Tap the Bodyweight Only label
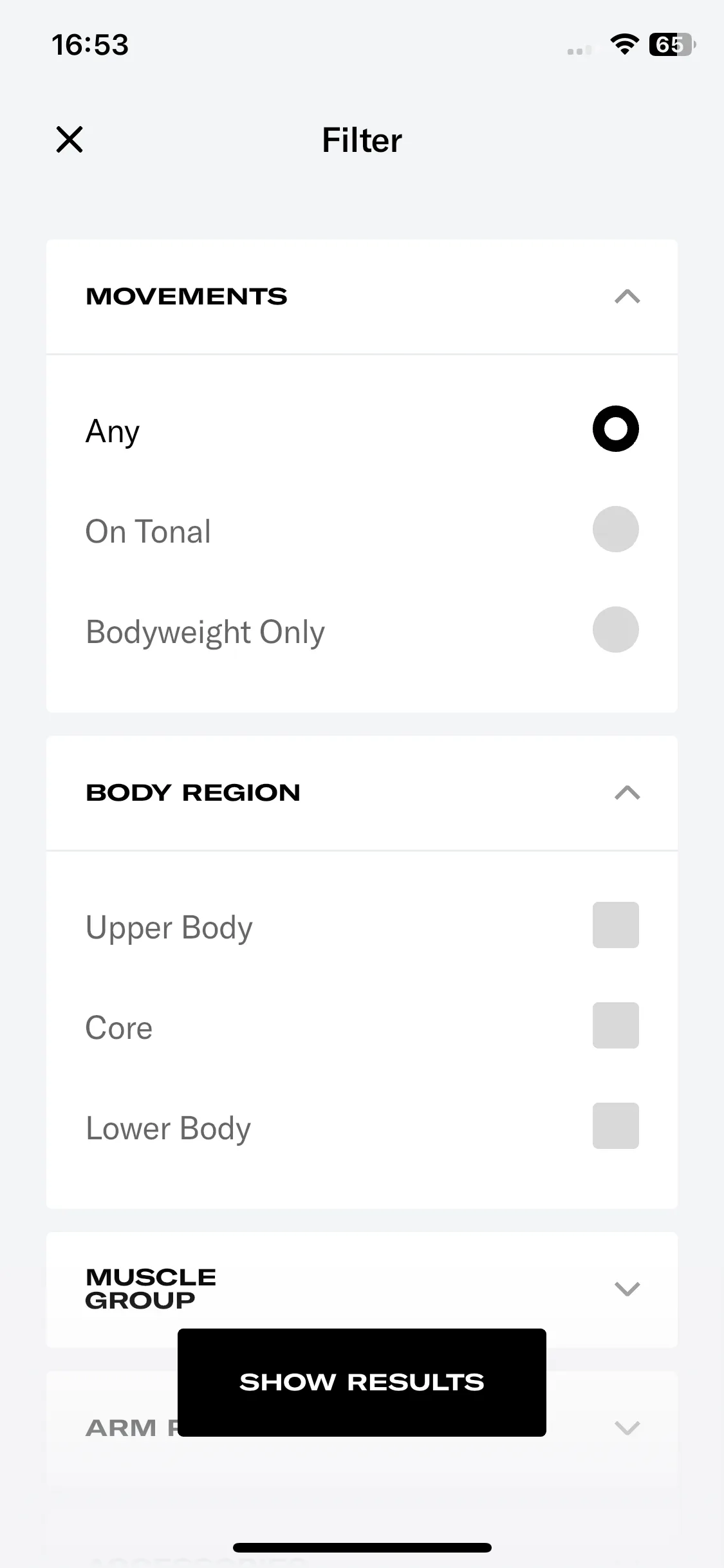This screenshot has height=1568, width=724. (205, 632)
